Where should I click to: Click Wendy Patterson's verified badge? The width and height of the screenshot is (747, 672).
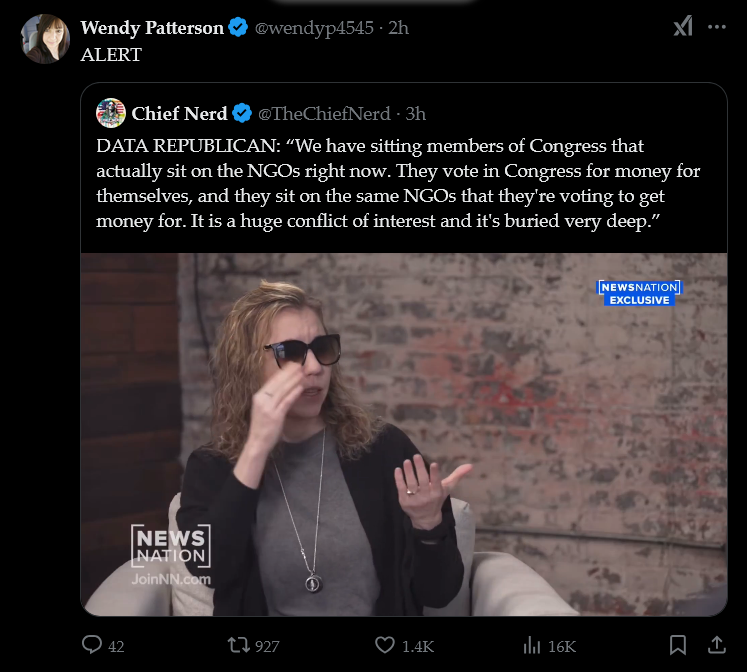(x=238, y=28)
